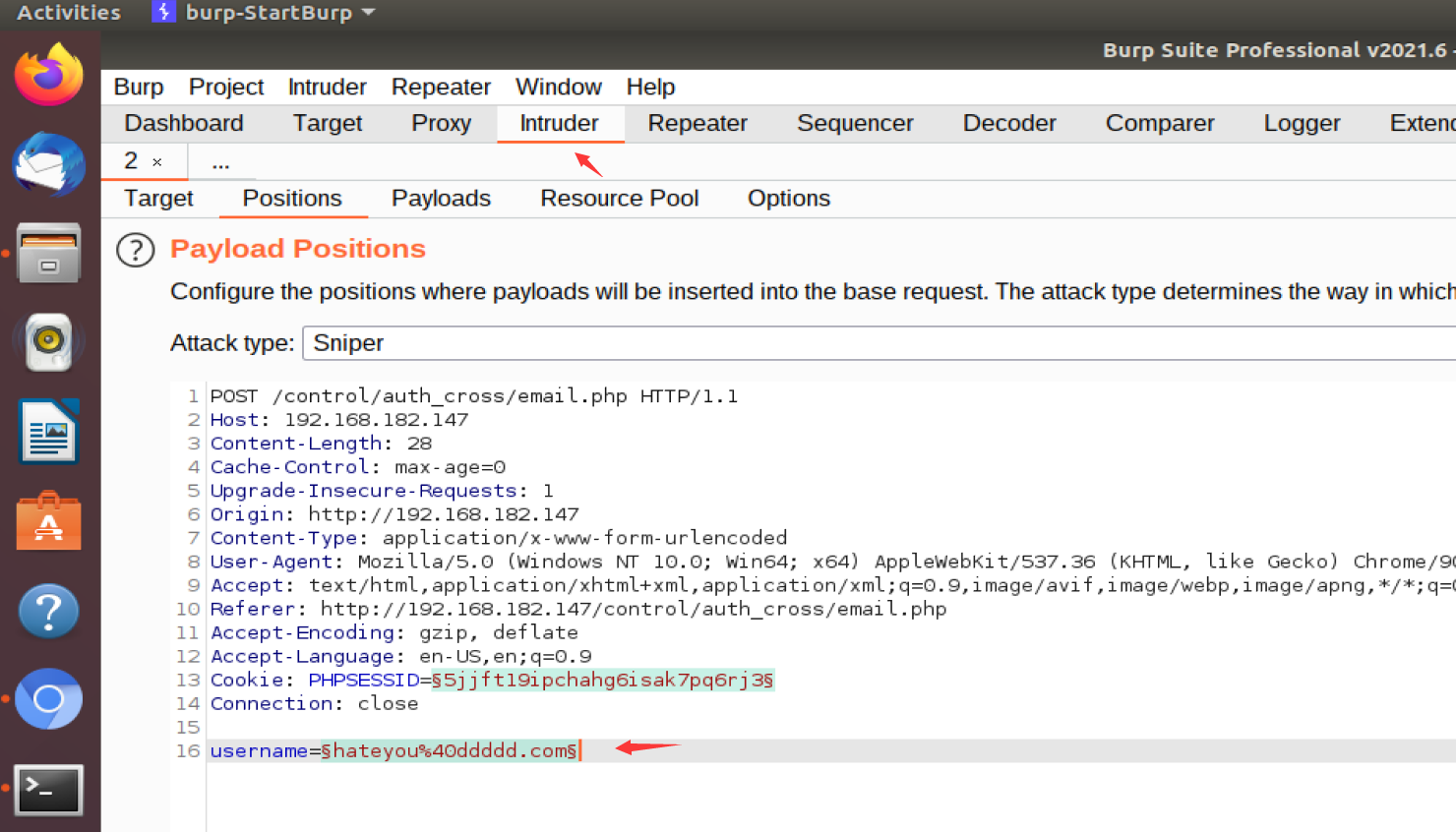Open the Terminal dock icon
The image size is (1456, 832).
(49, 790)
